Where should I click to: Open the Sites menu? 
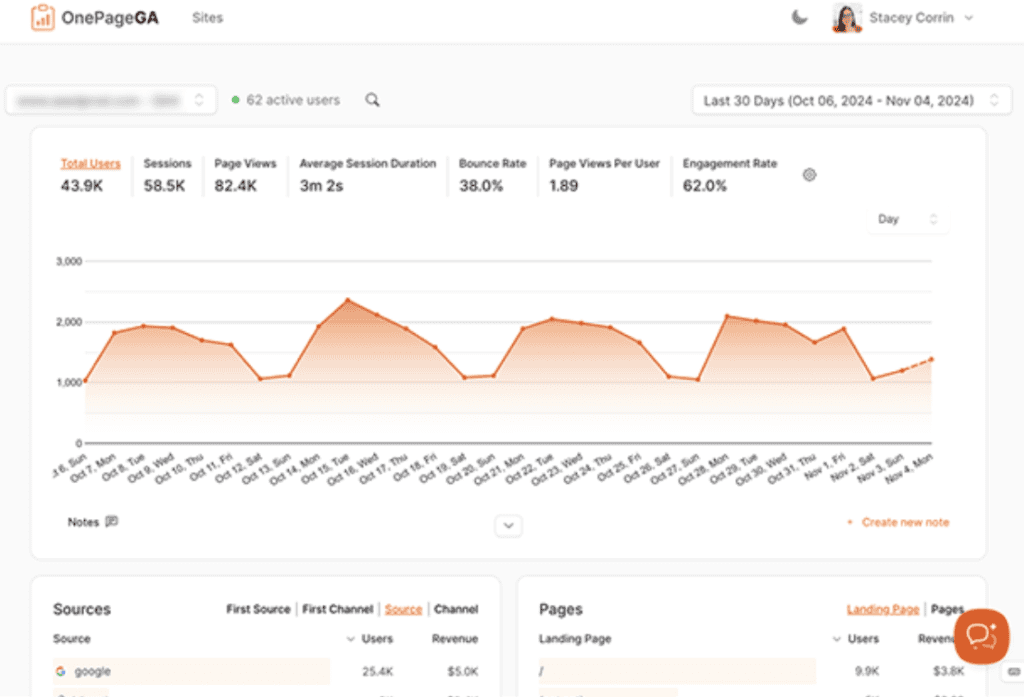click(207, 17)
